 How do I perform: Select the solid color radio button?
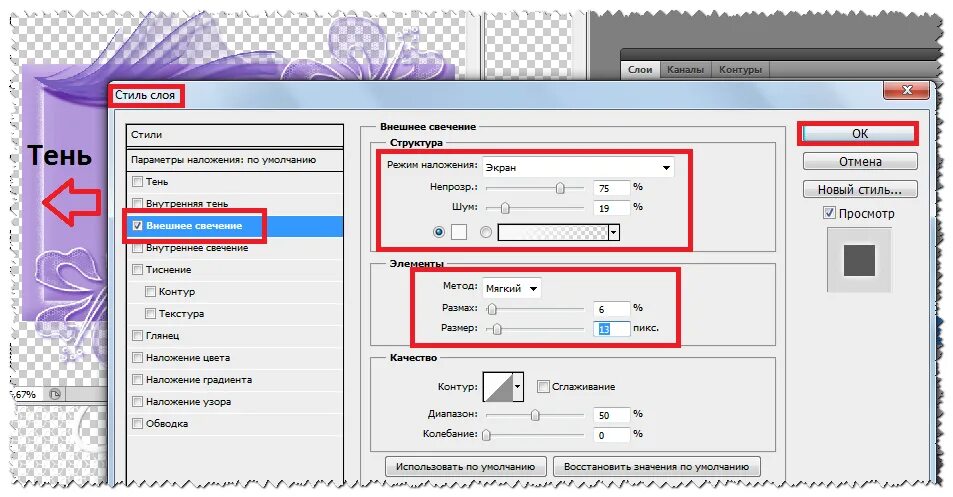[439, 232]
